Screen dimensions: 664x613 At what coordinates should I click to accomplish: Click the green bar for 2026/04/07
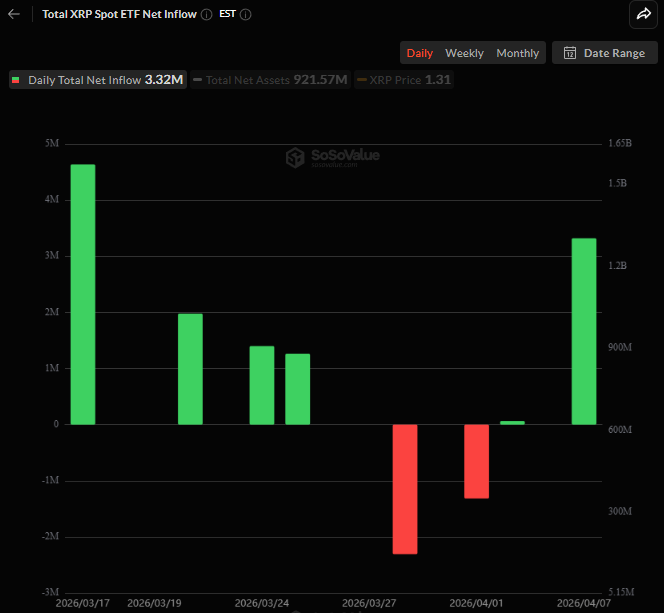tap(584, 331)
